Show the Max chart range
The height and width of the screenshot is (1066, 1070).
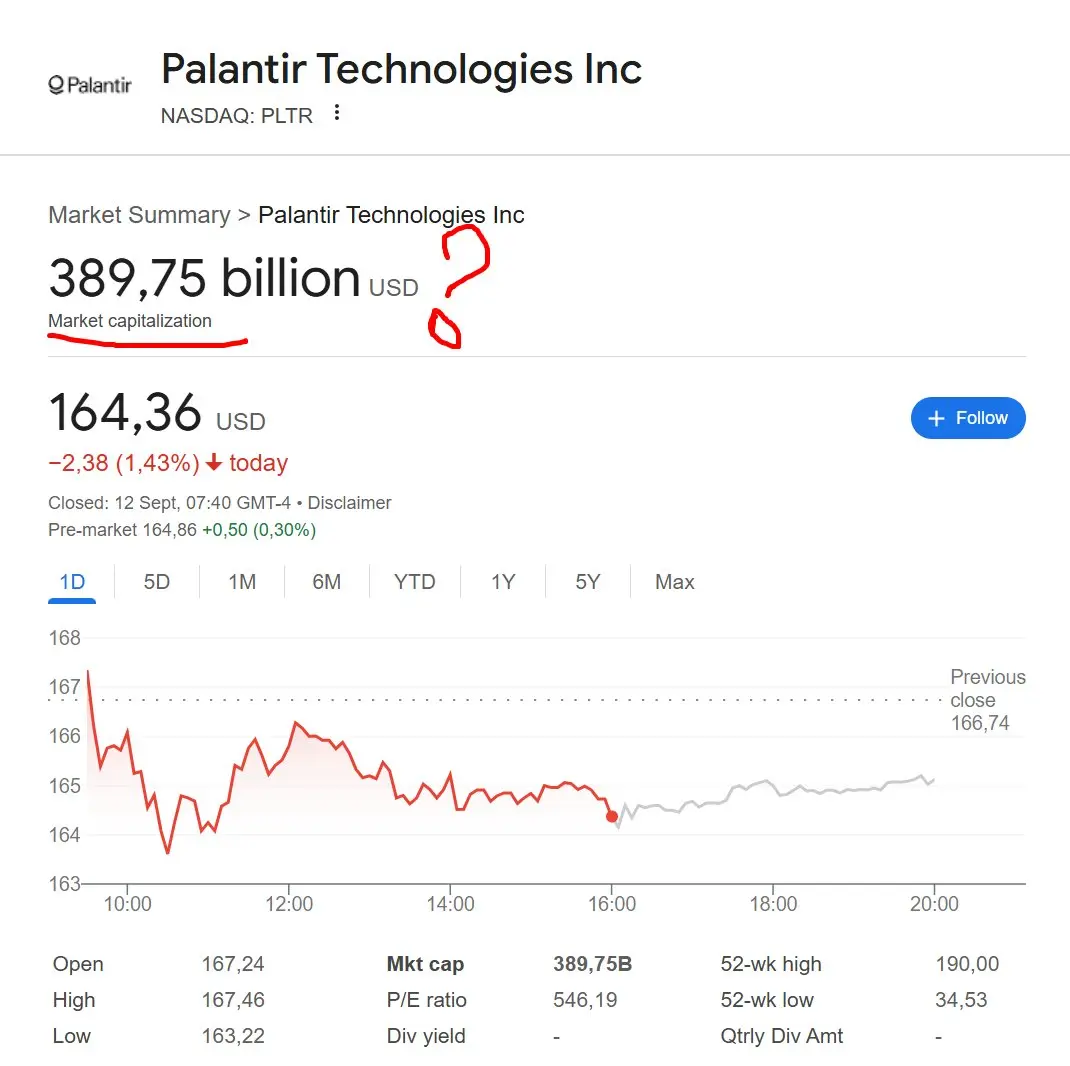(674, 582)
